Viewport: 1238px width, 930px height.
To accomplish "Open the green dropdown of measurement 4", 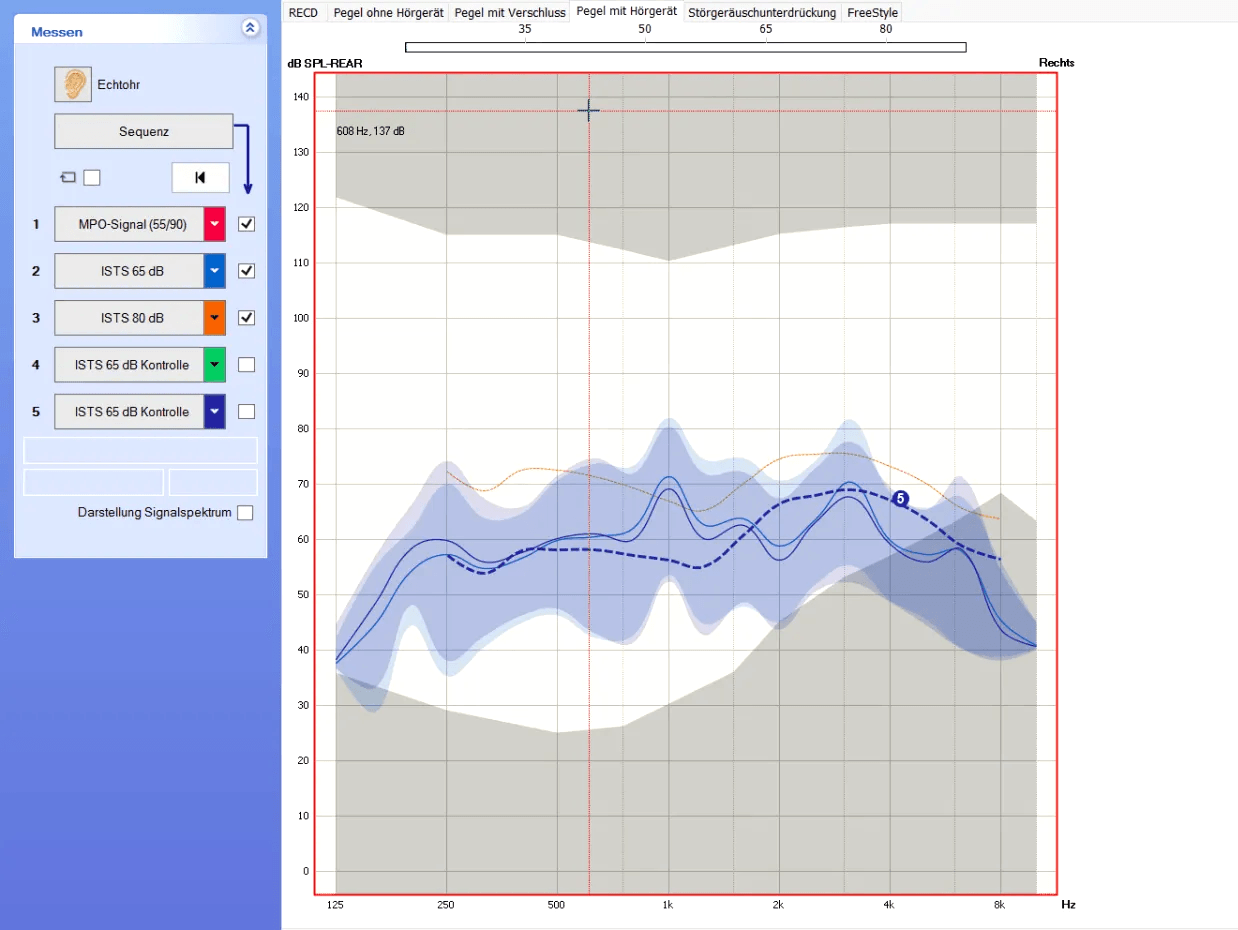I will (215, 365).
